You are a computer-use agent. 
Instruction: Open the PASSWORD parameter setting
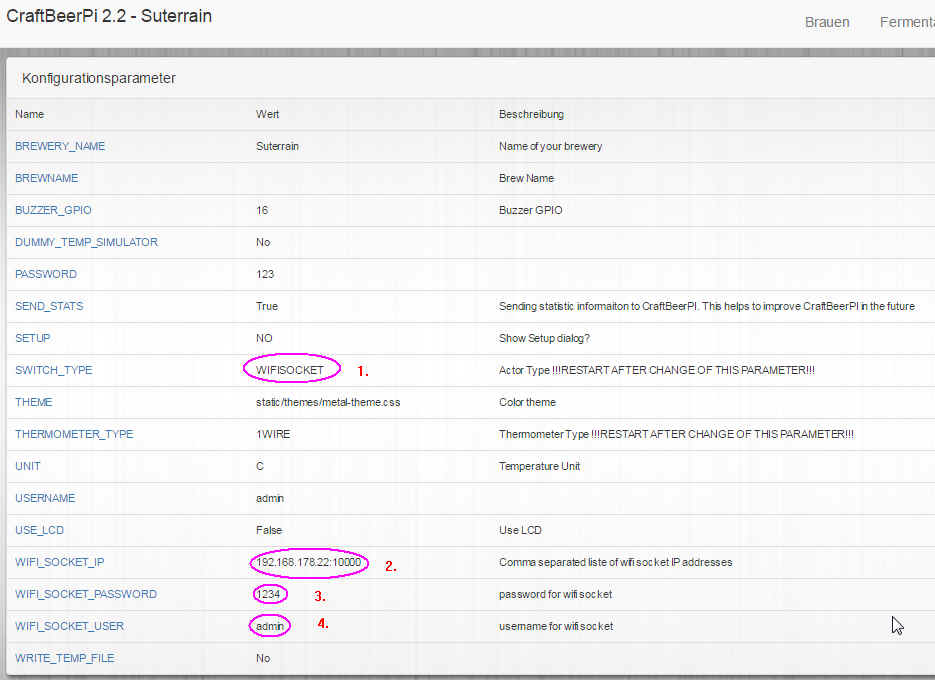45,274
